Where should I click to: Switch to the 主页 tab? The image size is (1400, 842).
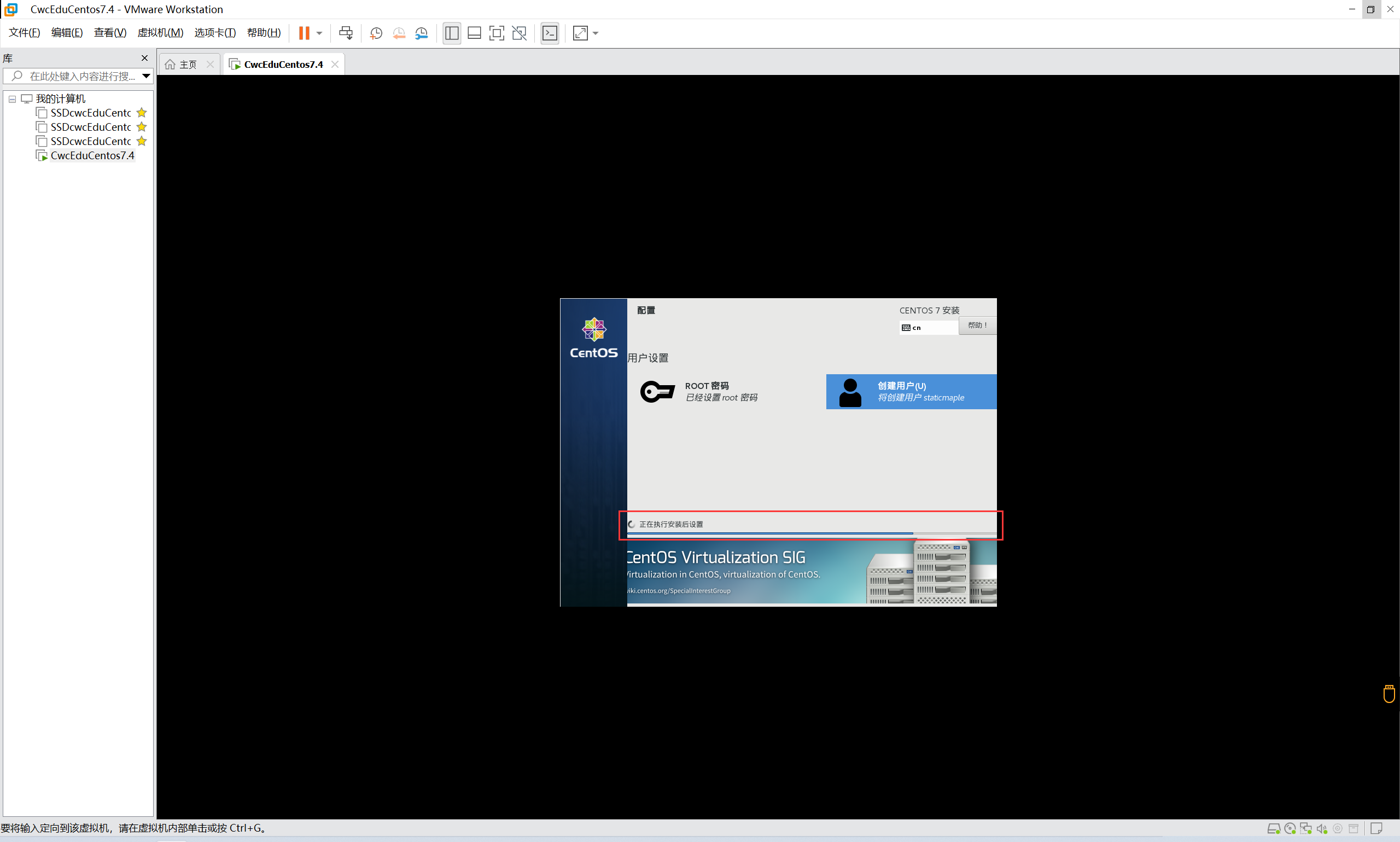pos(187,64)
